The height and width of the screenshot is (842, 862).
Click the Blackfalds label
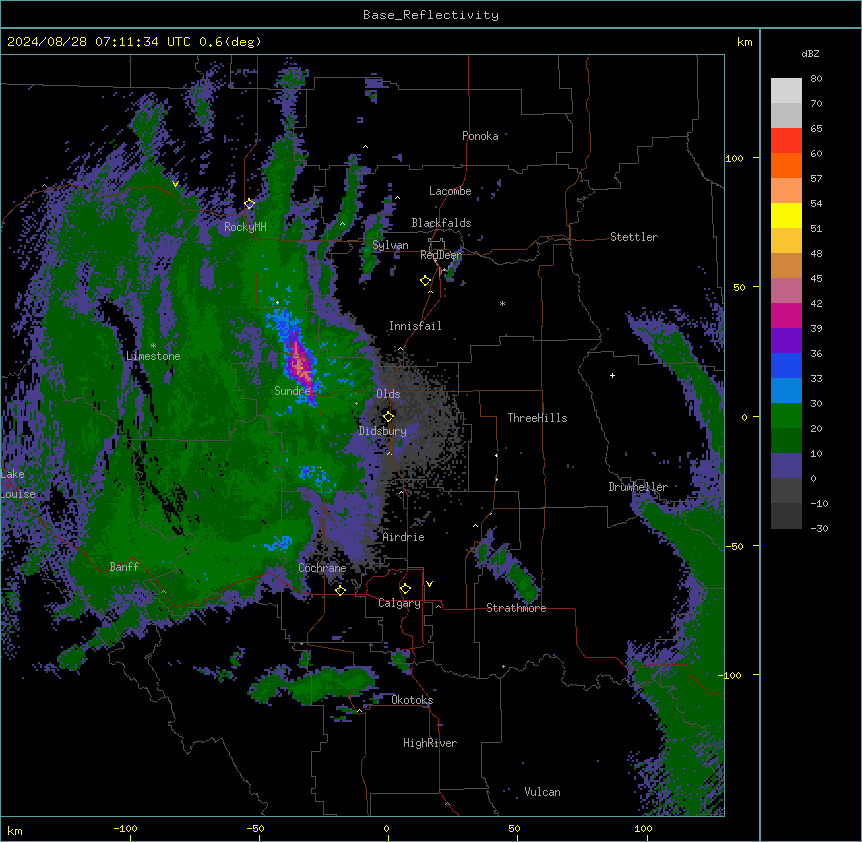pyautogui.click(x=441, y=223)
